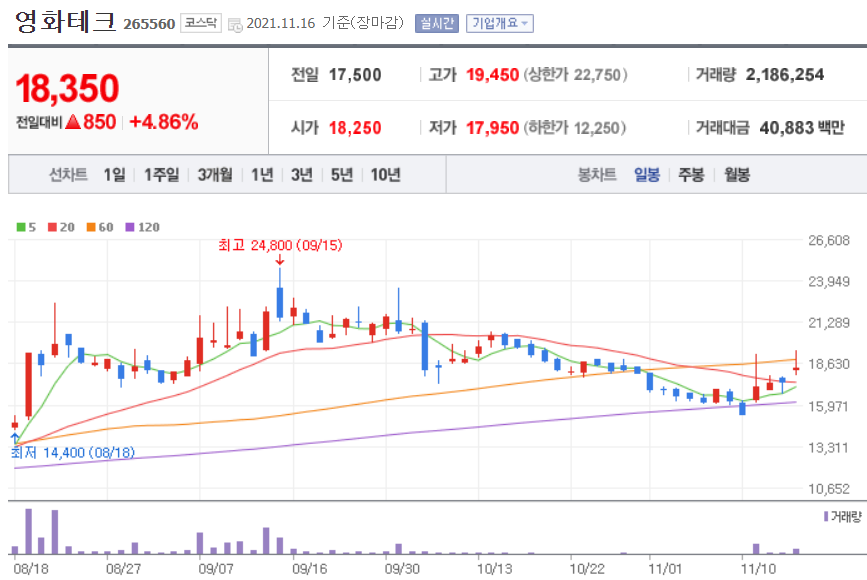Click the 최저 14,400 (08/18) low marker

point(73,453)
